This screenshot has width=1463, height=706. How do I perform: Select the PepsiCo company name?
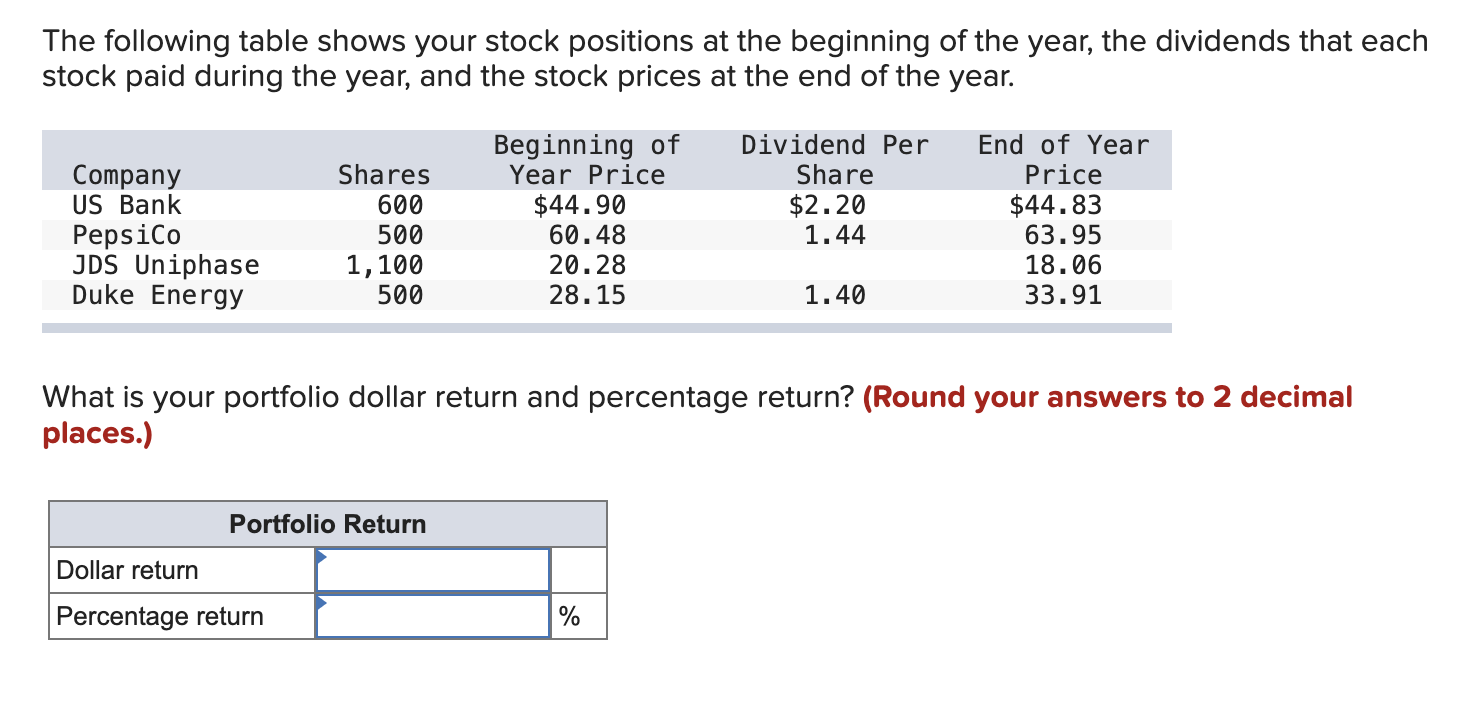point(128,235)
